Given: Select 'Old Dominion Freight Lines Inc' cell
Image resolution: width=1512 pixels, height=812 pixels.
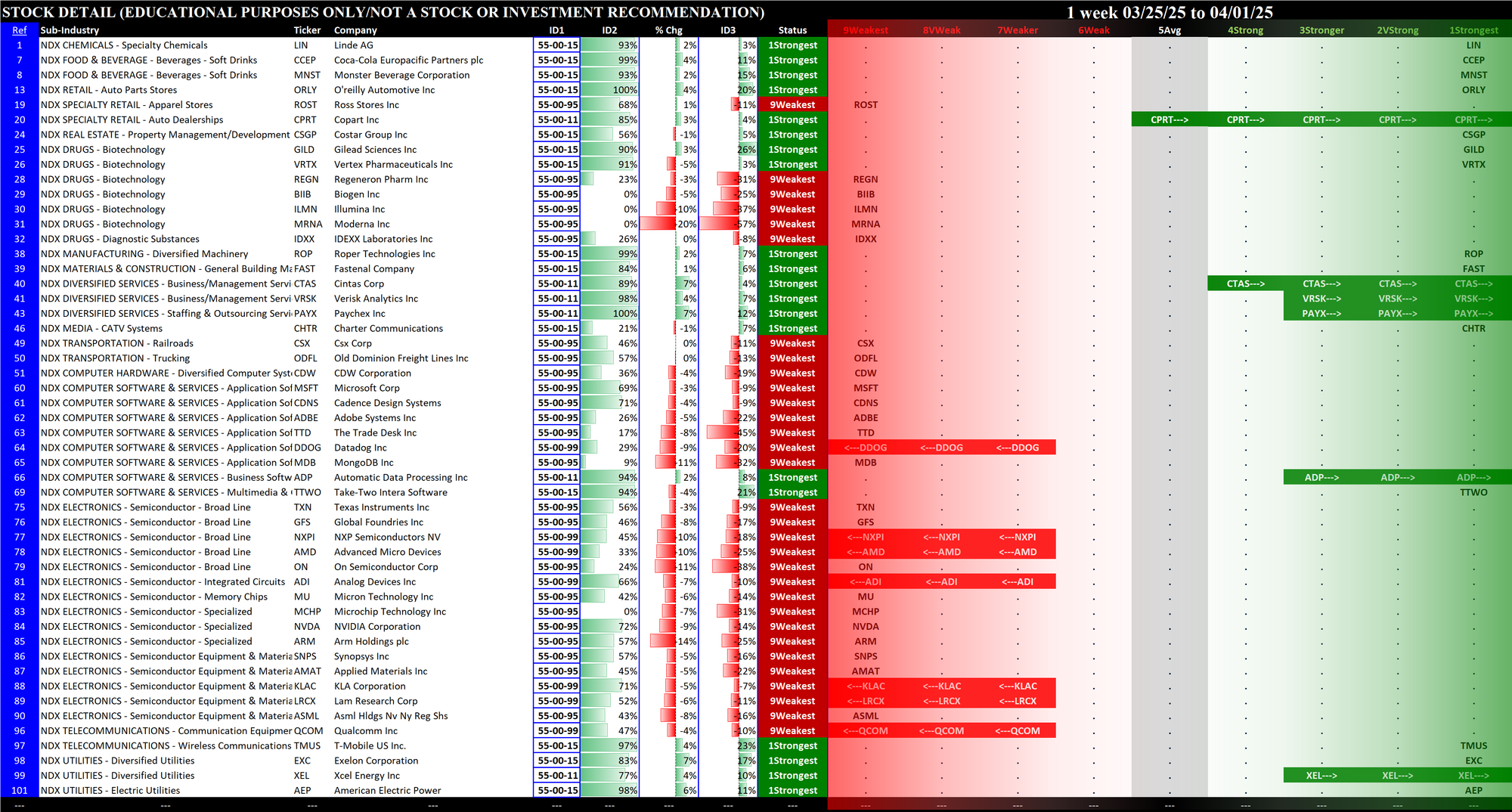Looking at the screenshot, I should (401, 358).
